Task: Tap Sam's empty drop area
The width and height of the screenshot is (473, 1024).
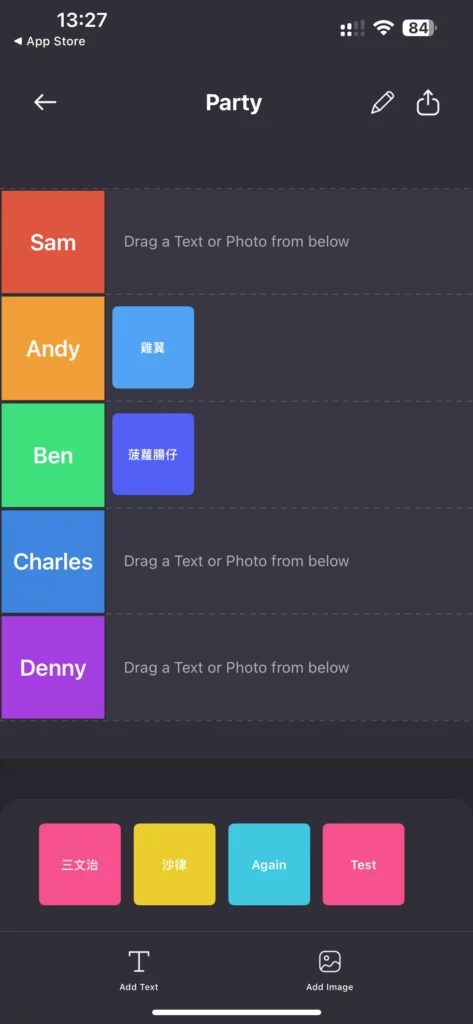Action: [x=289, y=242]
